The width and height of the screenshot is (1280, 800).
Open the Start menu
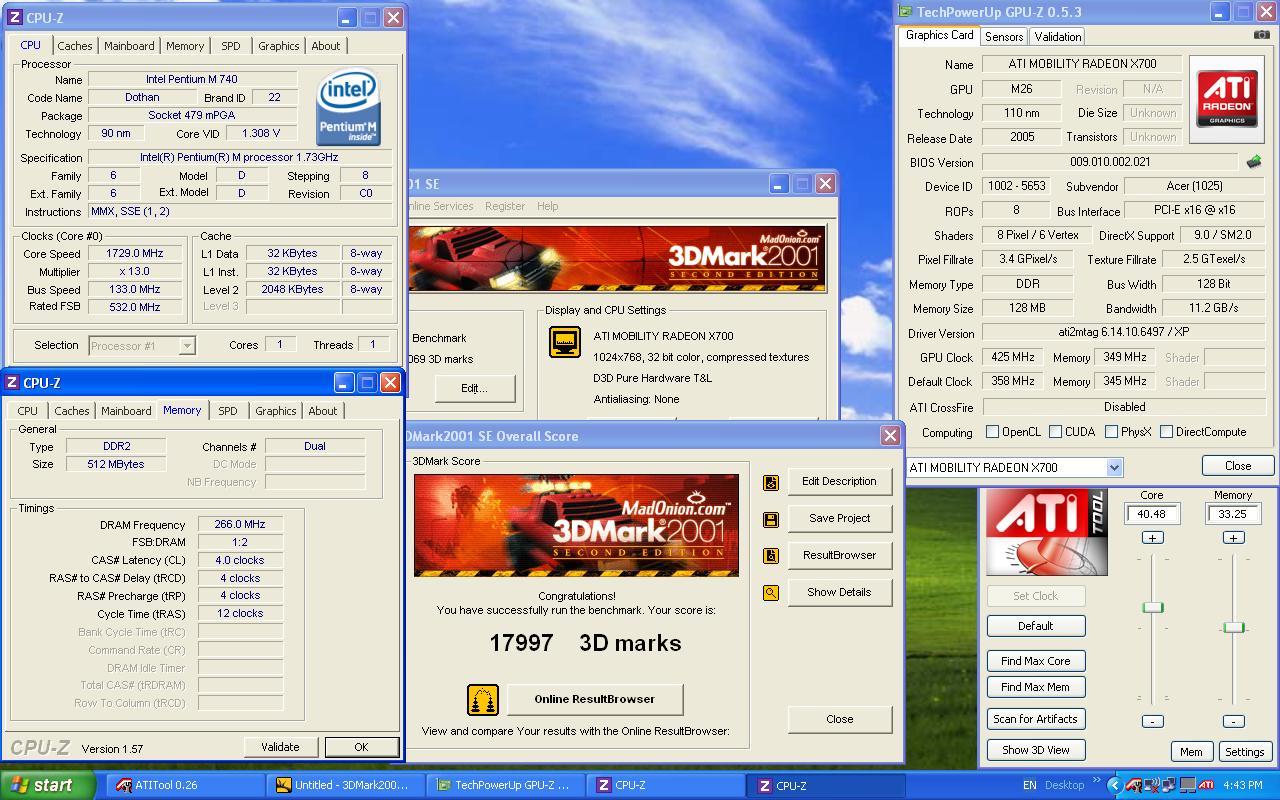pos(48,785)
